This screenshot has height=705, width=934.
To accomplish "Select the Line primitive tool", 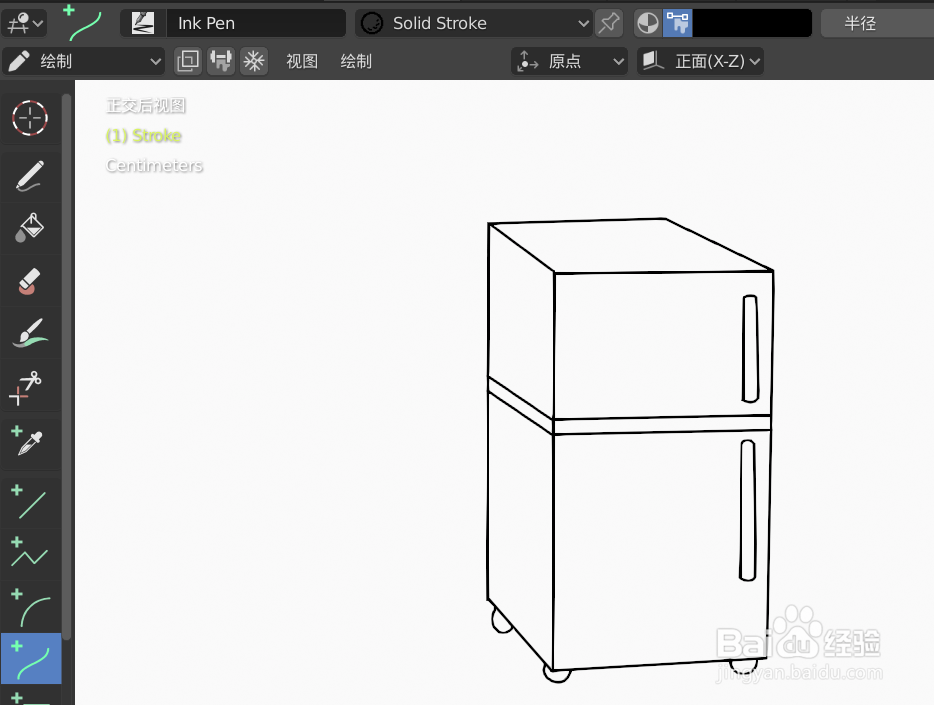I will 30,502.
